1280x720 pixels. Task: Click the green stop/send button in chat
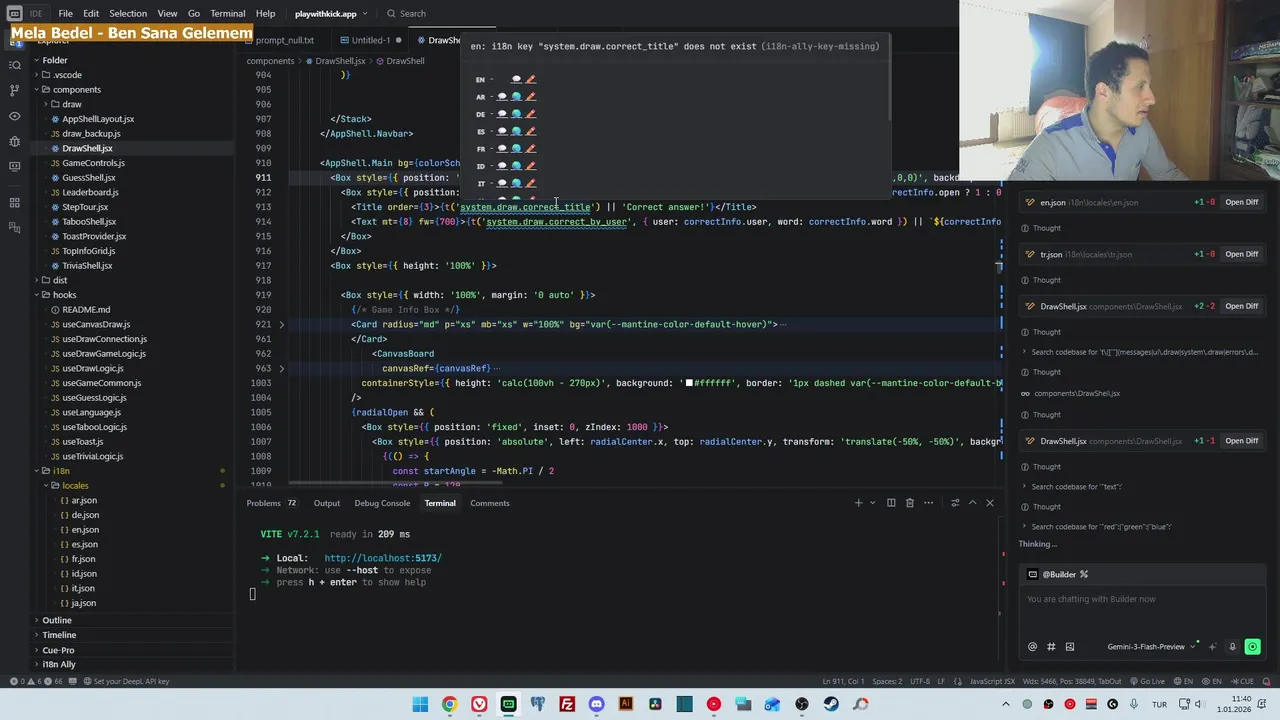click(1252, 647)
